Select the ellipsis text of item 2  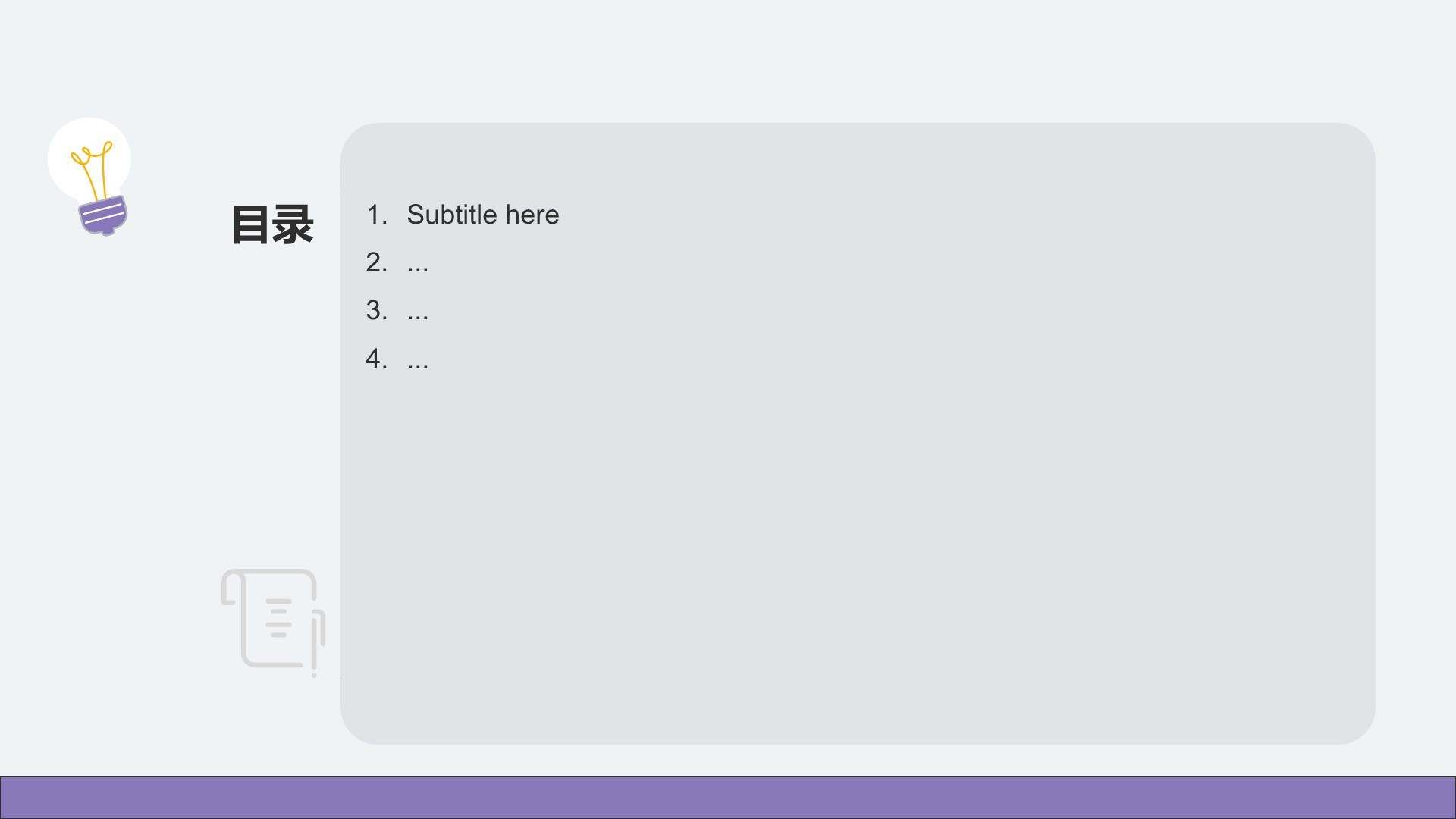coord(418,265)
